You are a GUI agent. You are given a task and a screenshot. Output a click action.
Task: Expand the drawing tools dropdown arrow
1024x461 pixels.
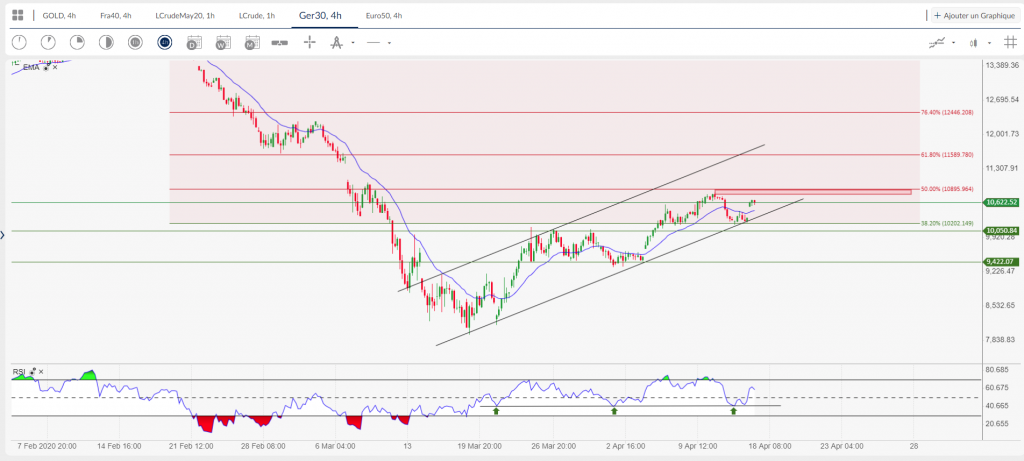(x=352, y=43)
